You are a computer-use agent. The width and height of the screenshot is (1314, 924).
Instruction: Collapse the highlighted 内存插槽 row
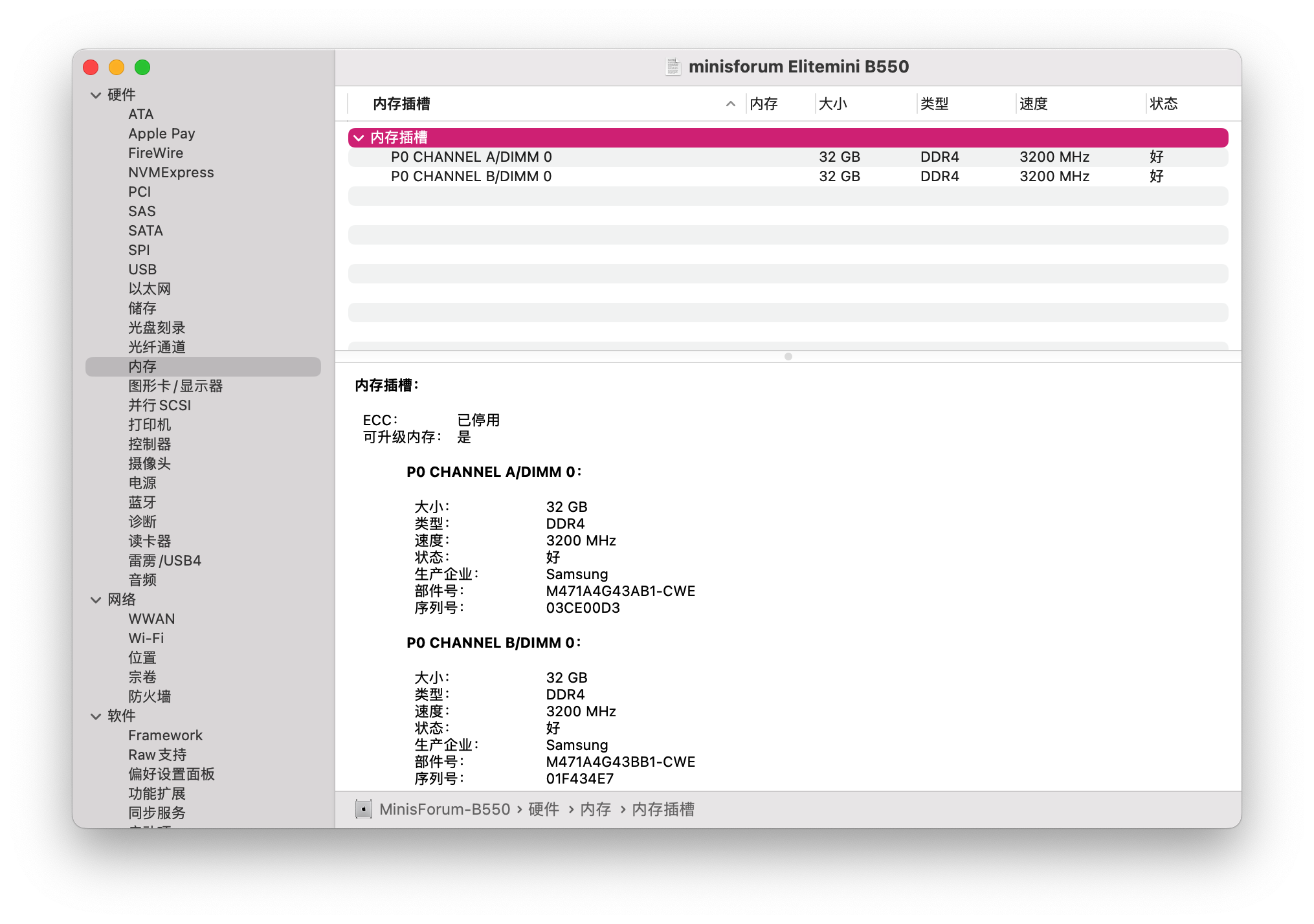(x=359, y=138)
